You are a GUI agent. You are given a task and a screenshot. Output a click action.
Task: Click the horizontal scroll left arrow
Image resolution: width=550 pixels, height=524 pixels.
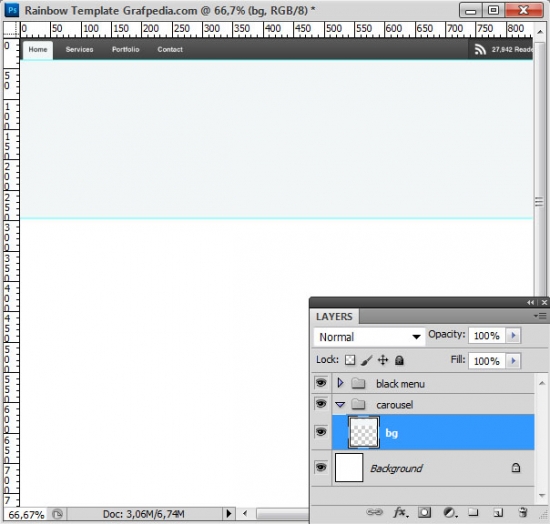(x=245, y=514)
